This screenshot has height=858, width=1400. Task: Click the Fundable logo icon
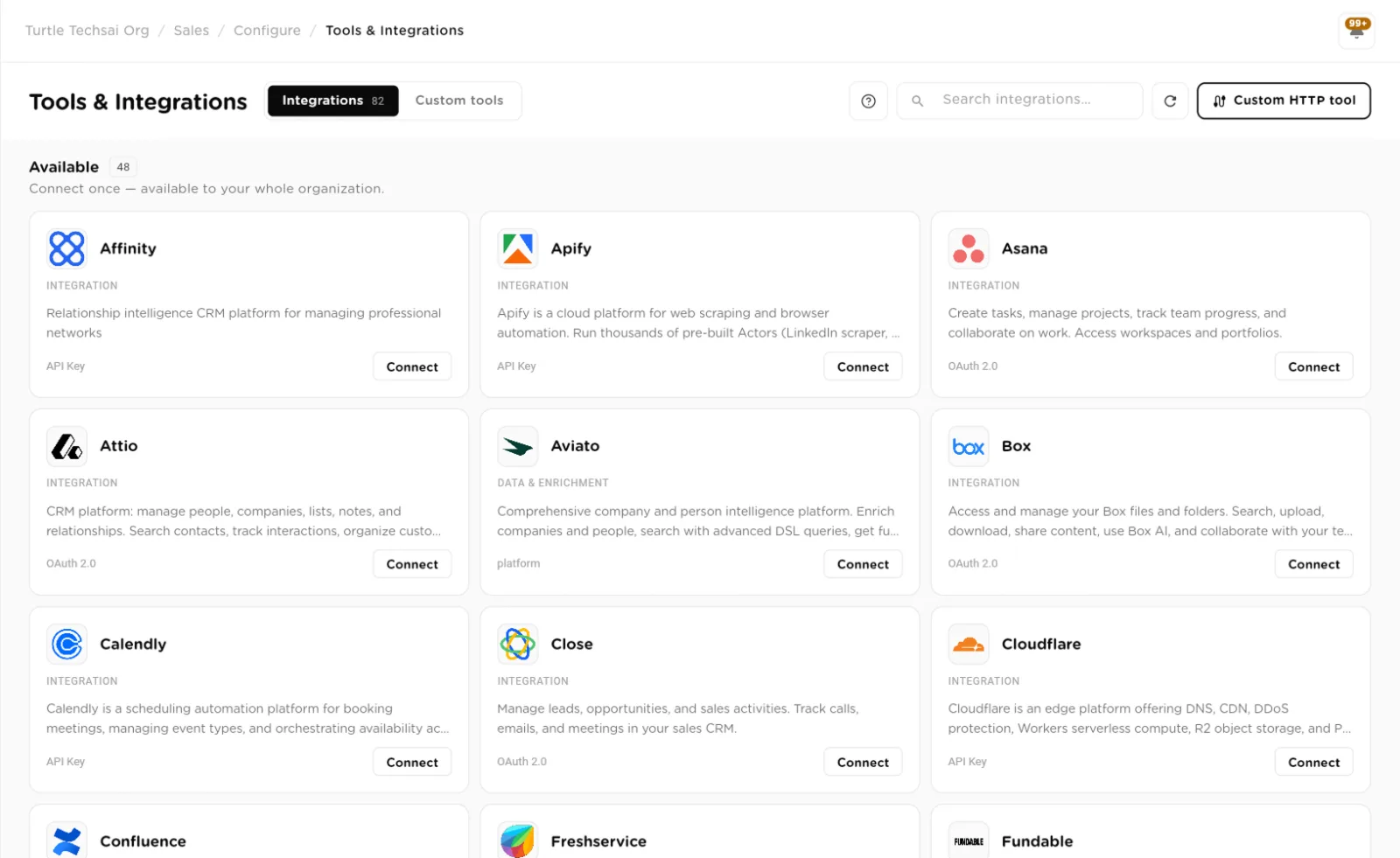coord(969,841)
